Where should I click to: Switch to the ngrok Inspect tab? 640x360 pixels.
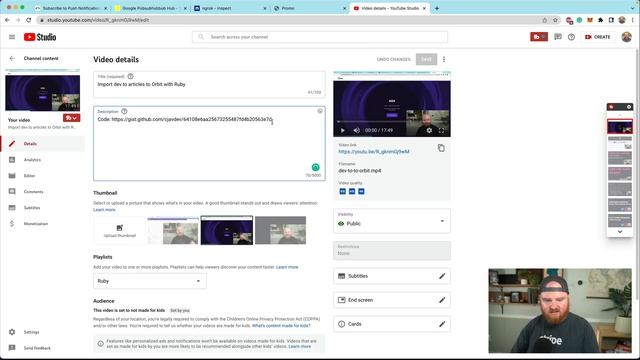click(x=230, y=8)
